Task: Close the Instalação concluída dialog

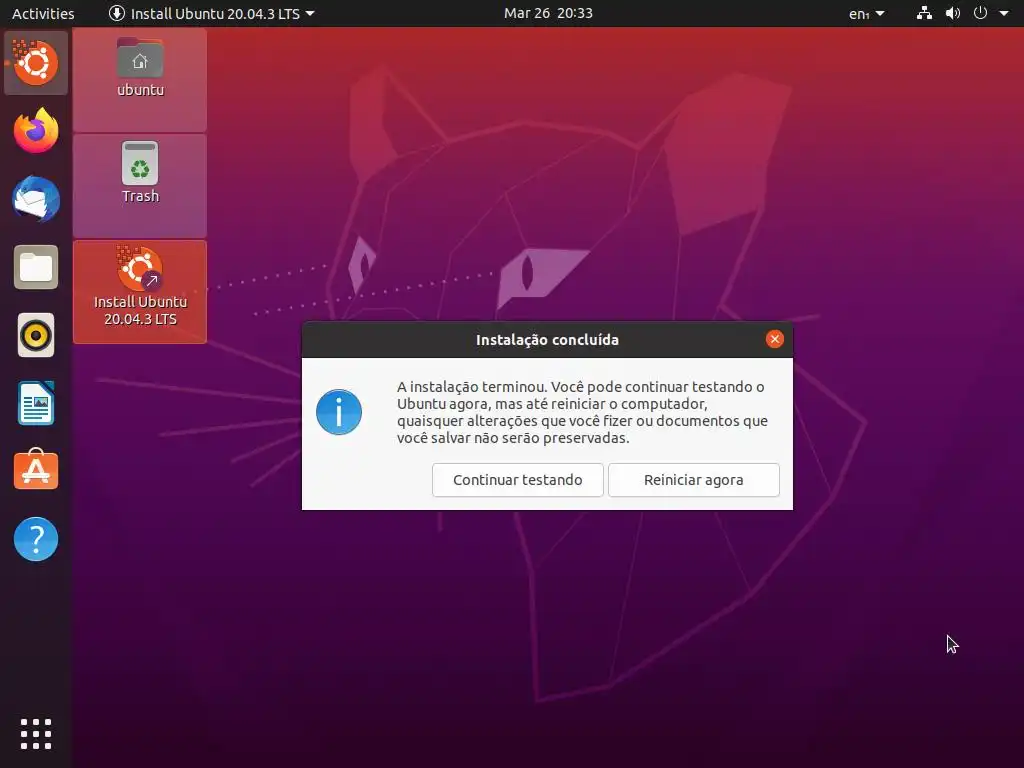Action: (x=775, y=339)
